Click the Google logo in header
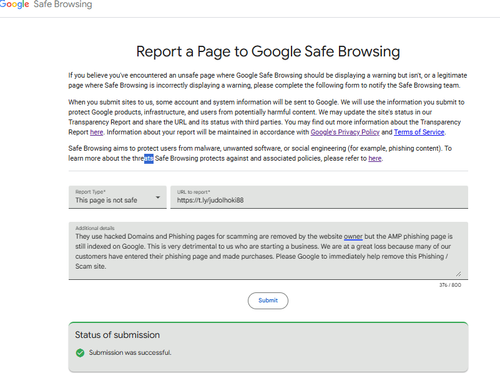The width and height of the screenshot is (500, 385). (14, 5)
